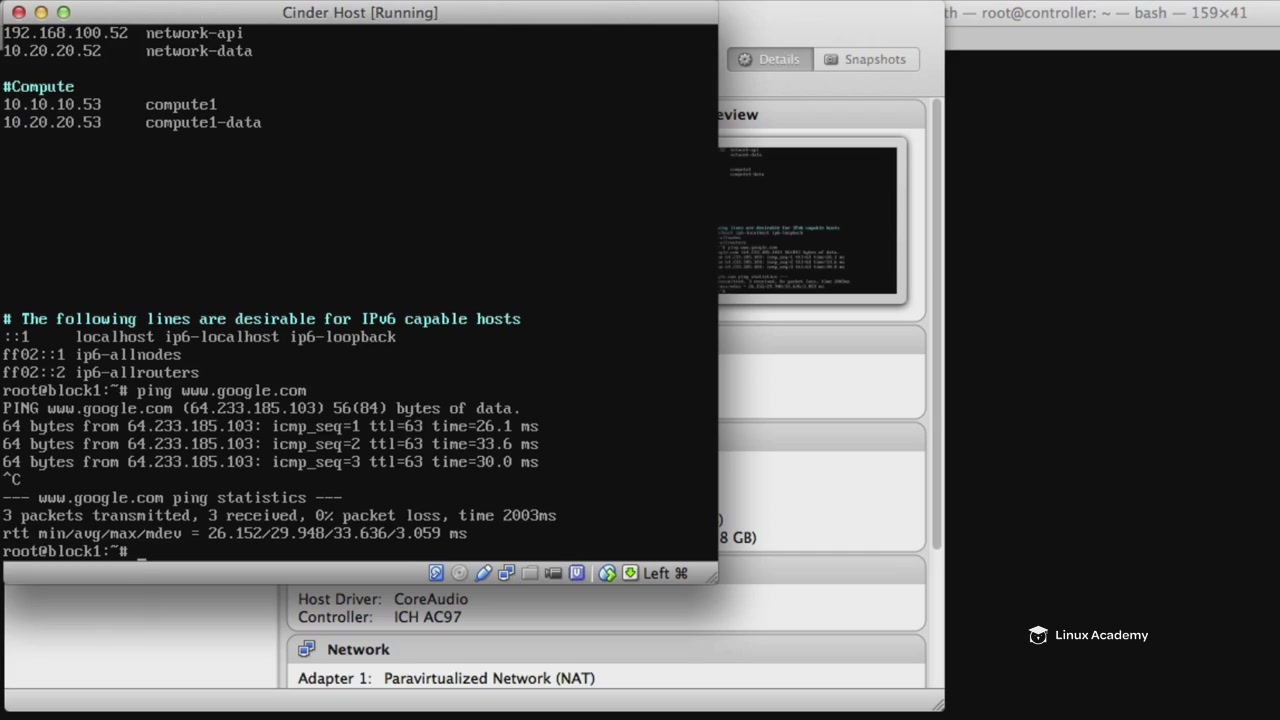Click the '10.10.10.53 compute1' hosts line
Screen dimensions: 1280x720
[109, 105]
